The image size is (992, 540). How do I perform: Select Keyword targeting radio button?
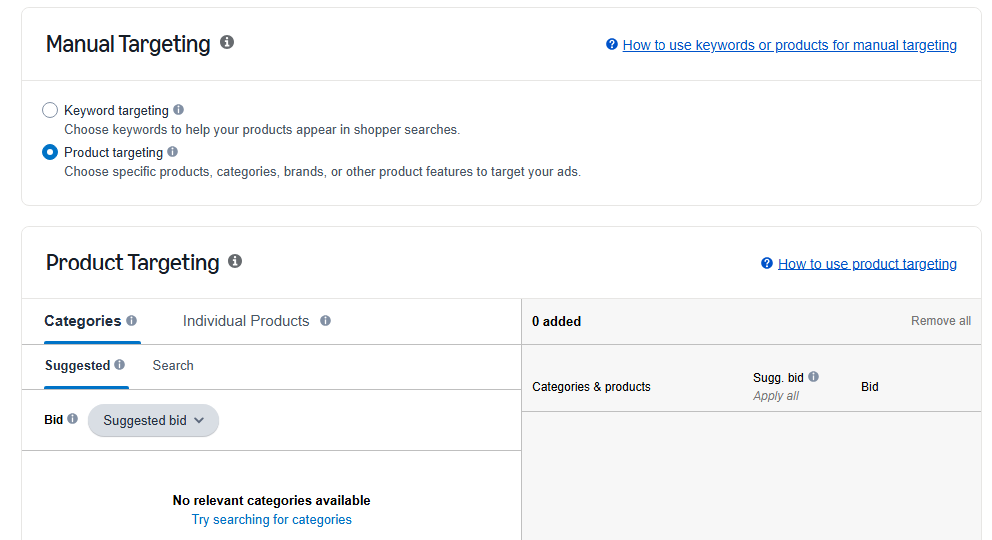[x=50, y=110]
